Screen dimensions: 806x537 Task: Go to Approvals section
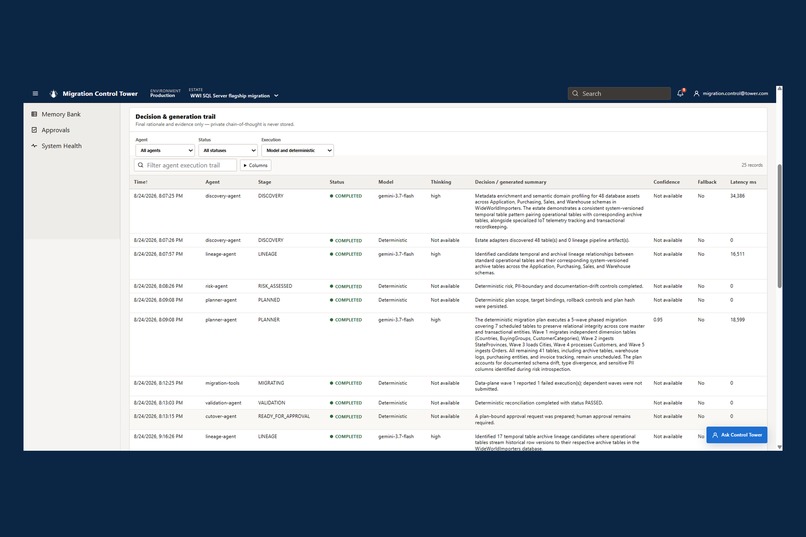click(56, 130)
